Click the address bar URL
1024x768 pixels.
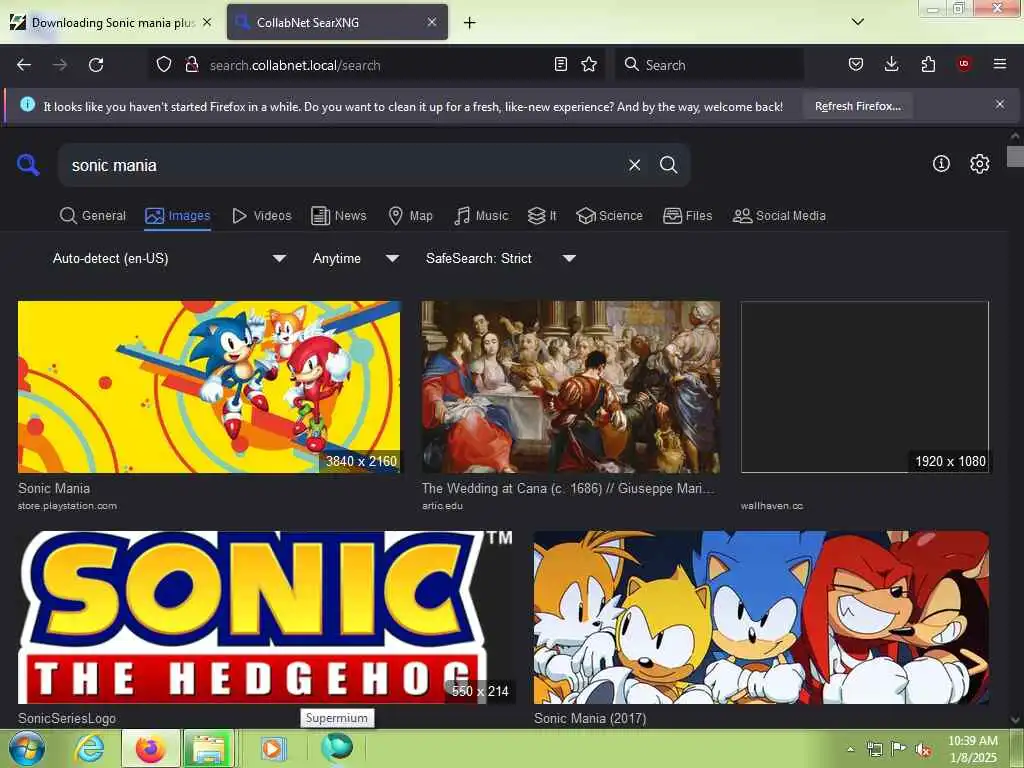point(295,65)
